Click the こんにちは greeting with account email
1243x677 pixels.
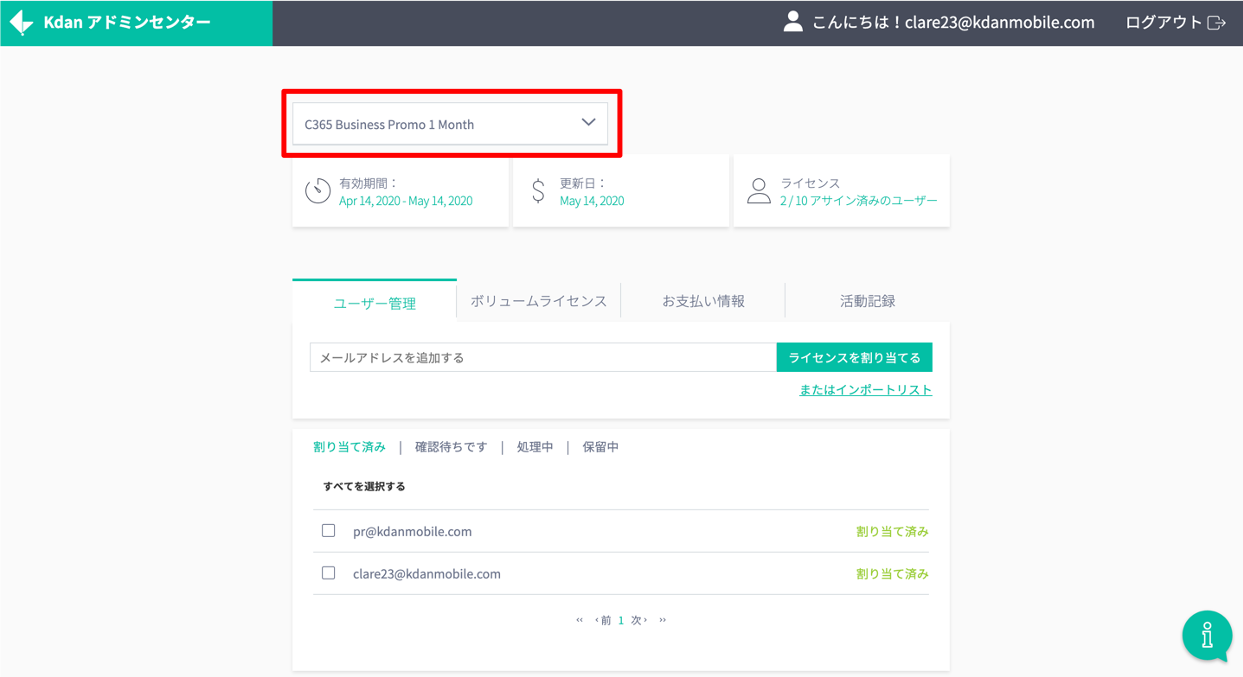tap(953, 22)
